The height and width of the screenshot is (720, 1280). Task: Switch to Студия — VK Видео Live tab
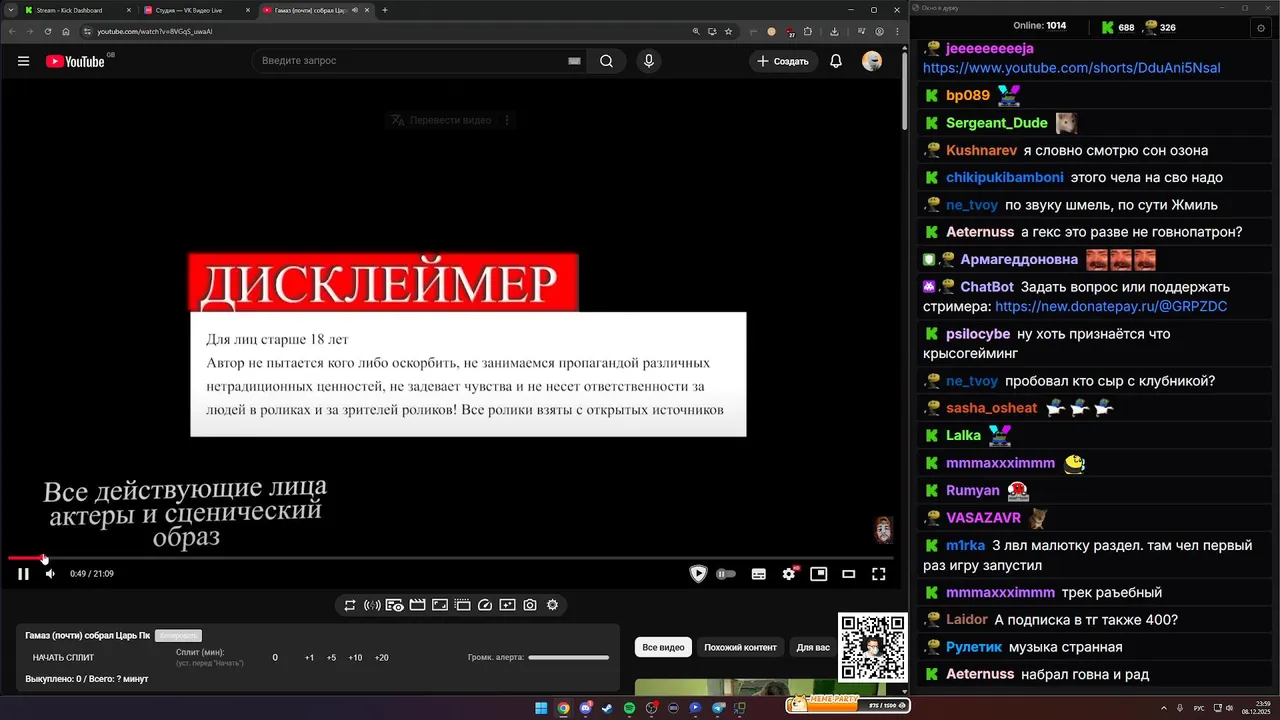coord(196,10)
